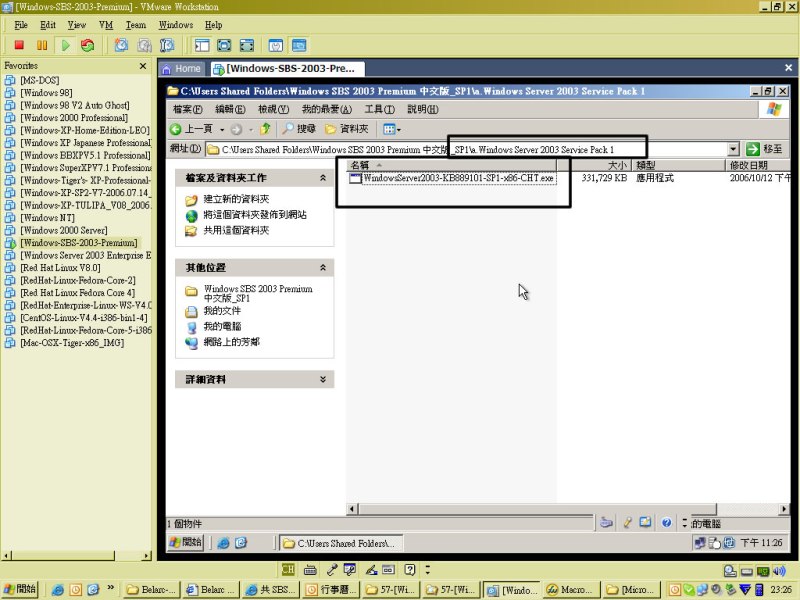Select WindowsServer2003-KB889101-SP1-x86-CHT.exe file

(458, 178)
